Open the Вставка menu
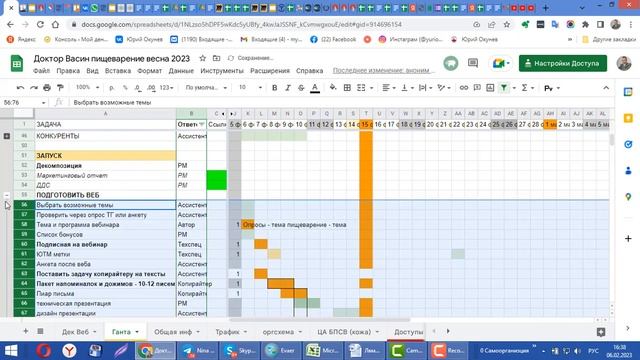The height and width of the screenshot is (360, 640). 118,71
